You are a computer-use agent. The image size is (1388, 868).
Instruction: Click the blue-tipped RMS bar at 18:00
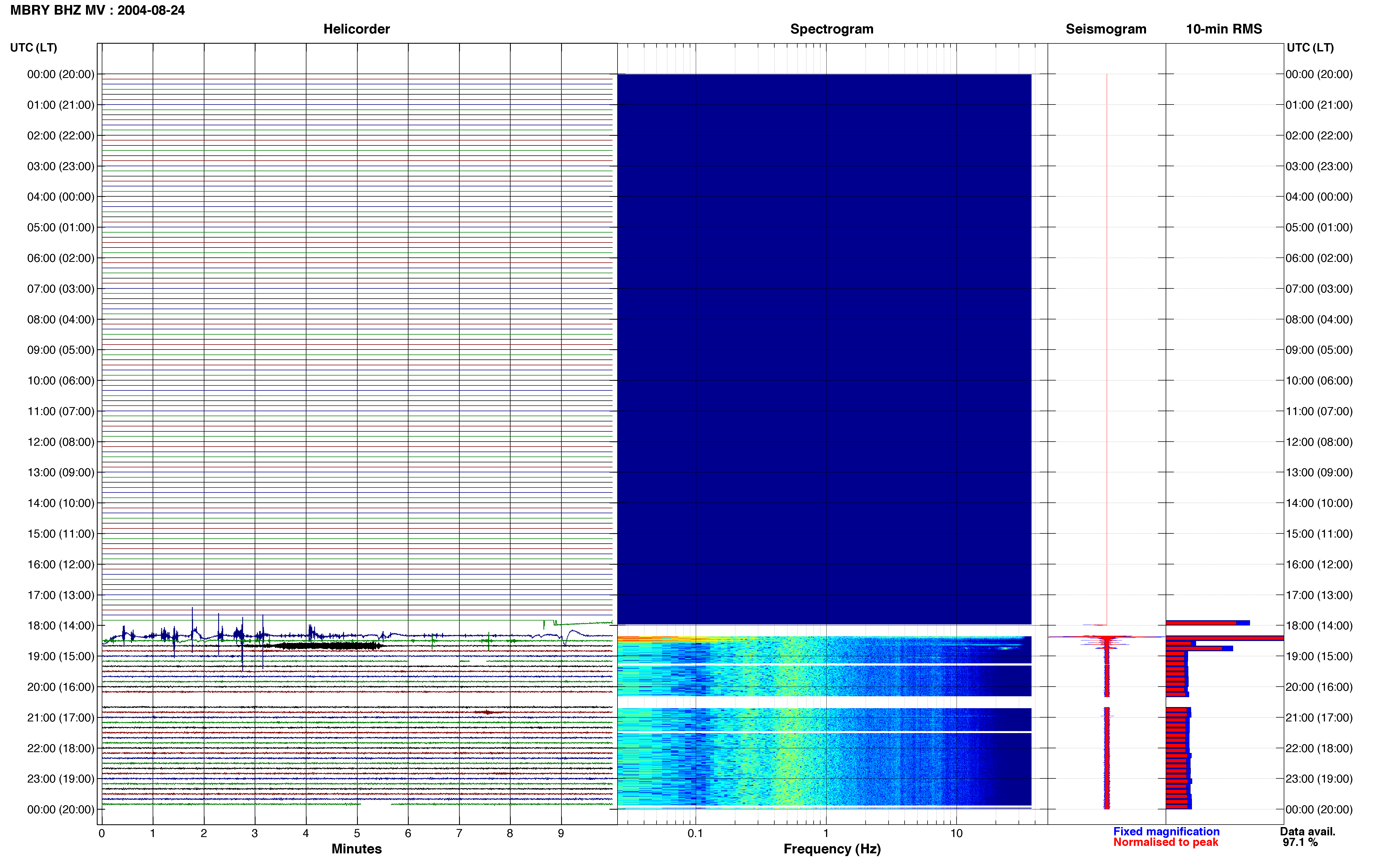click(x=1207, y=623)
